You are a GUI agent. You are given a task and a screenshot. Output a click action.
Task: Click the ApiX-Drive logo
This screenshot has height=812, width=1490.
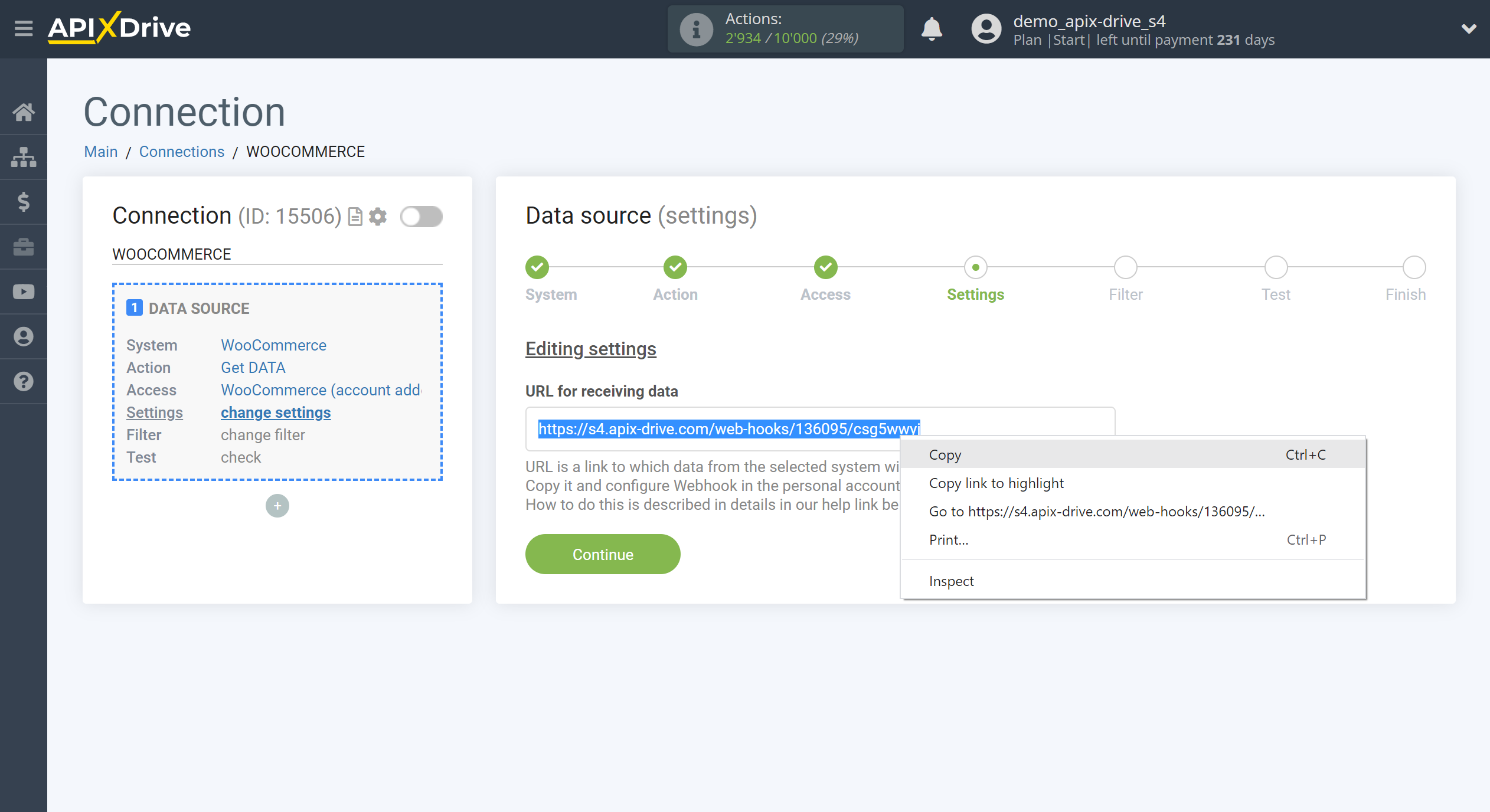(119, 28)
